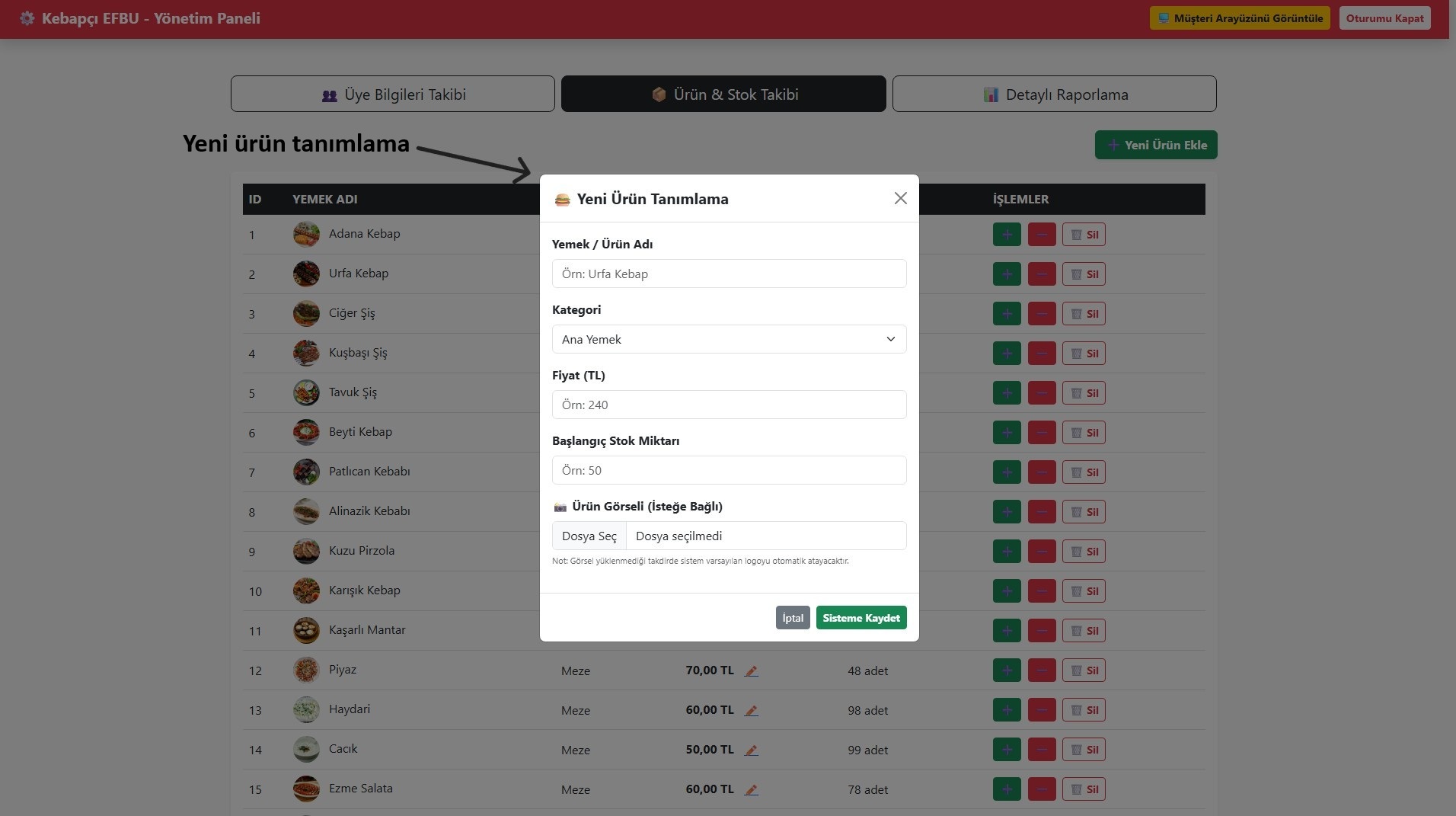Open Müşteri Arayüzünü Görüntüle
The image size is (1456, 816).
tap(1240, 18)
